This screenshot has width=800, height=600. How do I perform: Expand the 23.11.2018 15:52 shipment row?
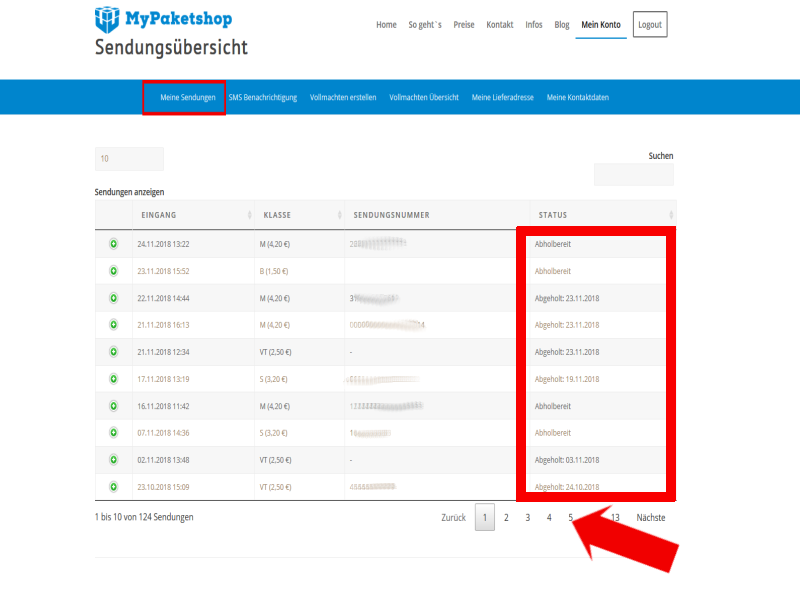pos(113,271)
